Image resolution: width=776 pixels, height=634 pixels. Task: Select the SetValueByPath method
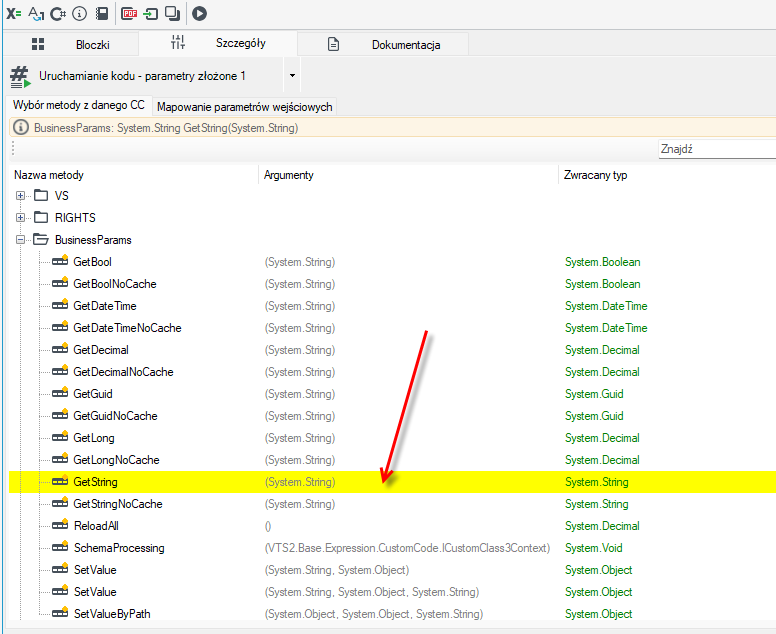112,614
